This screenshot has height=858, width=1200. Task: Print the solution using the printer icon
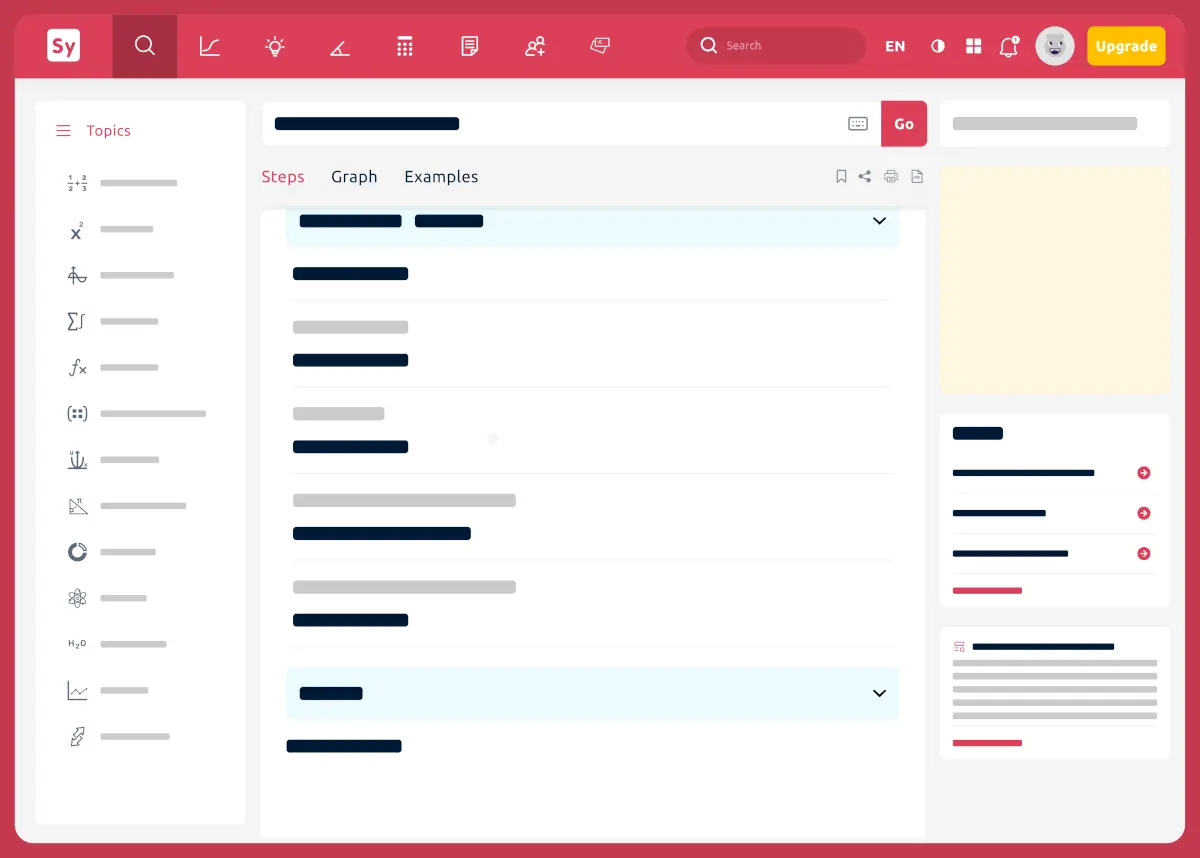pos(891,176)
